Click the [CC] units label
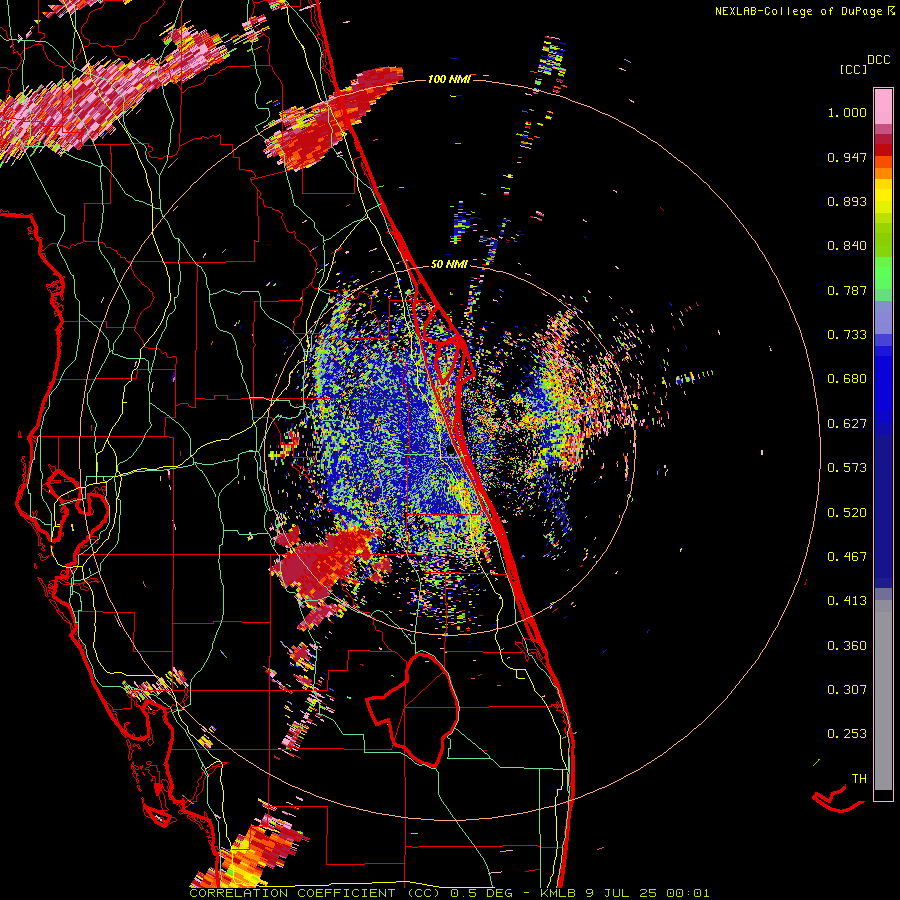Image resolution: width=900 pixels, height=900 pixels. 854,69
